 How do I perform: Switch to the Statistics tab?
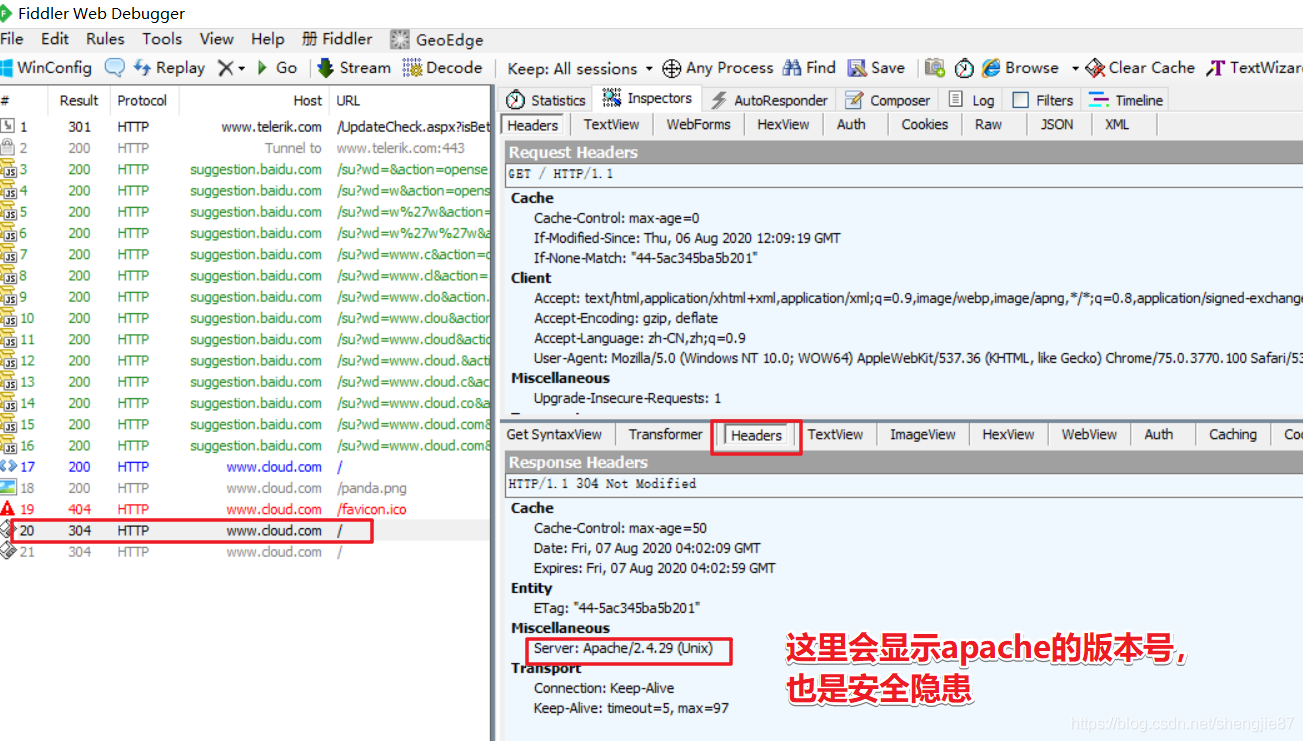546,100
